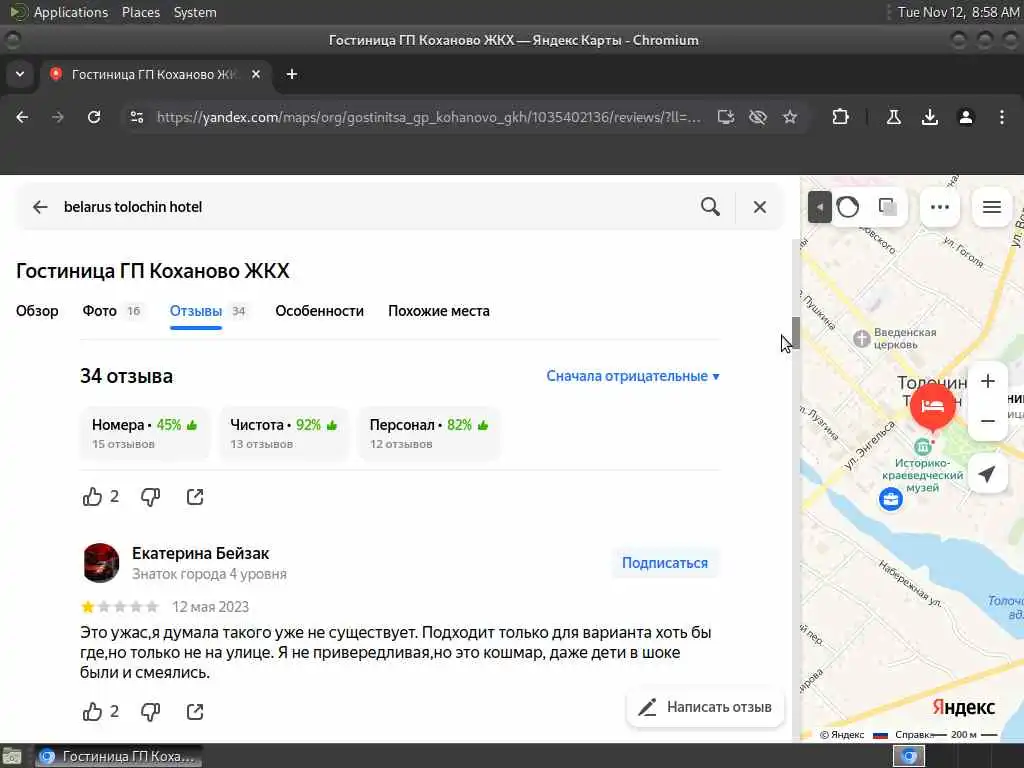Image resolution: width=1024 pixels, height=768 pixels.
Task: Bookmark this page with the star icon
Action: click(x=790, y=117)
